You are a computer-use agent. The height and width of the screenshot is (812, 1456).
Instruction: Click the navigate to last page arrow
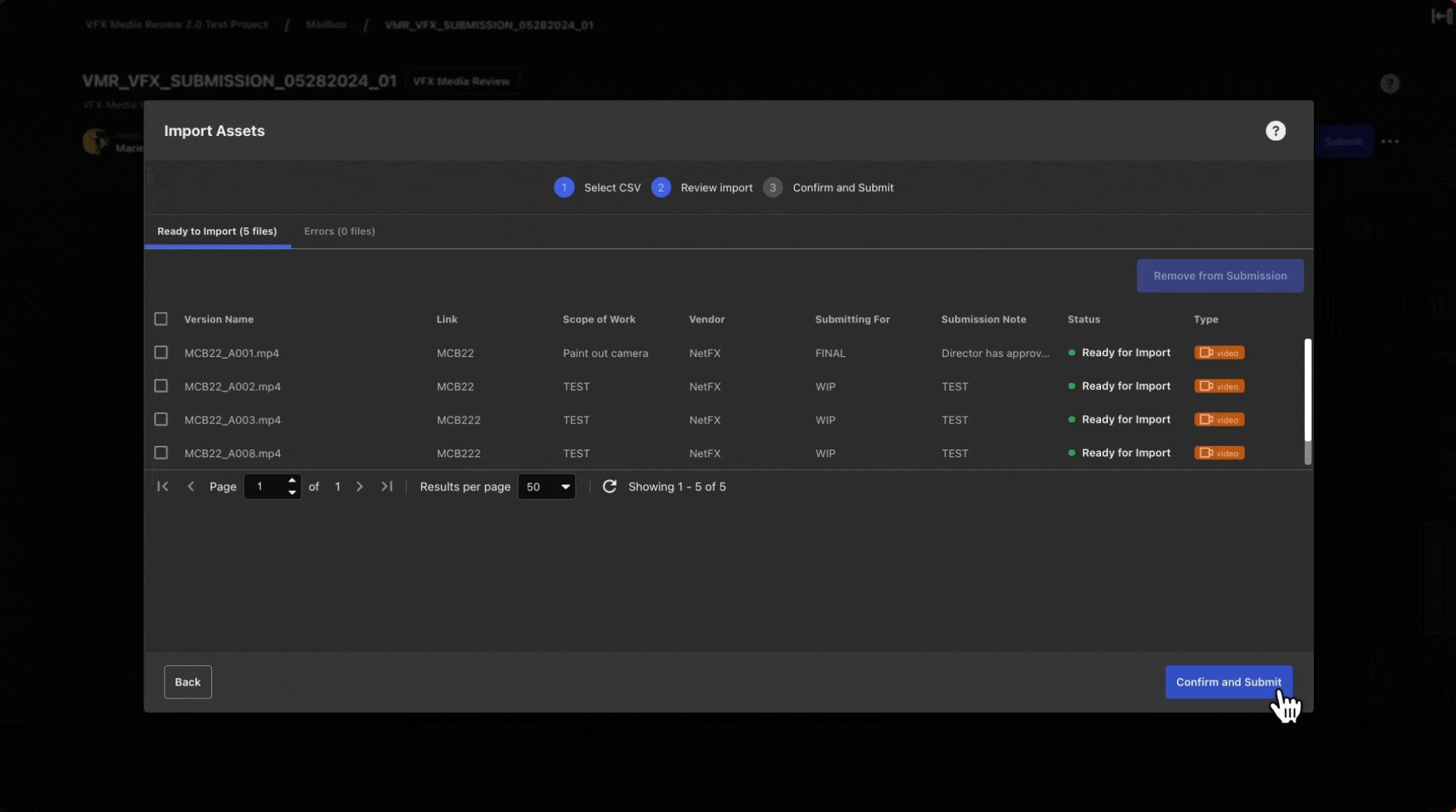point(386,486)
